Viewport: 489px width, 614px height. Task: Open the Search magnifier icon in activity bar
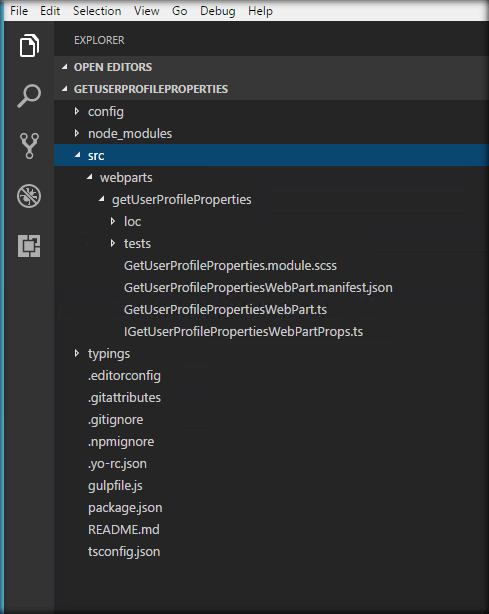pyautogui.click(x=29, y=96)
